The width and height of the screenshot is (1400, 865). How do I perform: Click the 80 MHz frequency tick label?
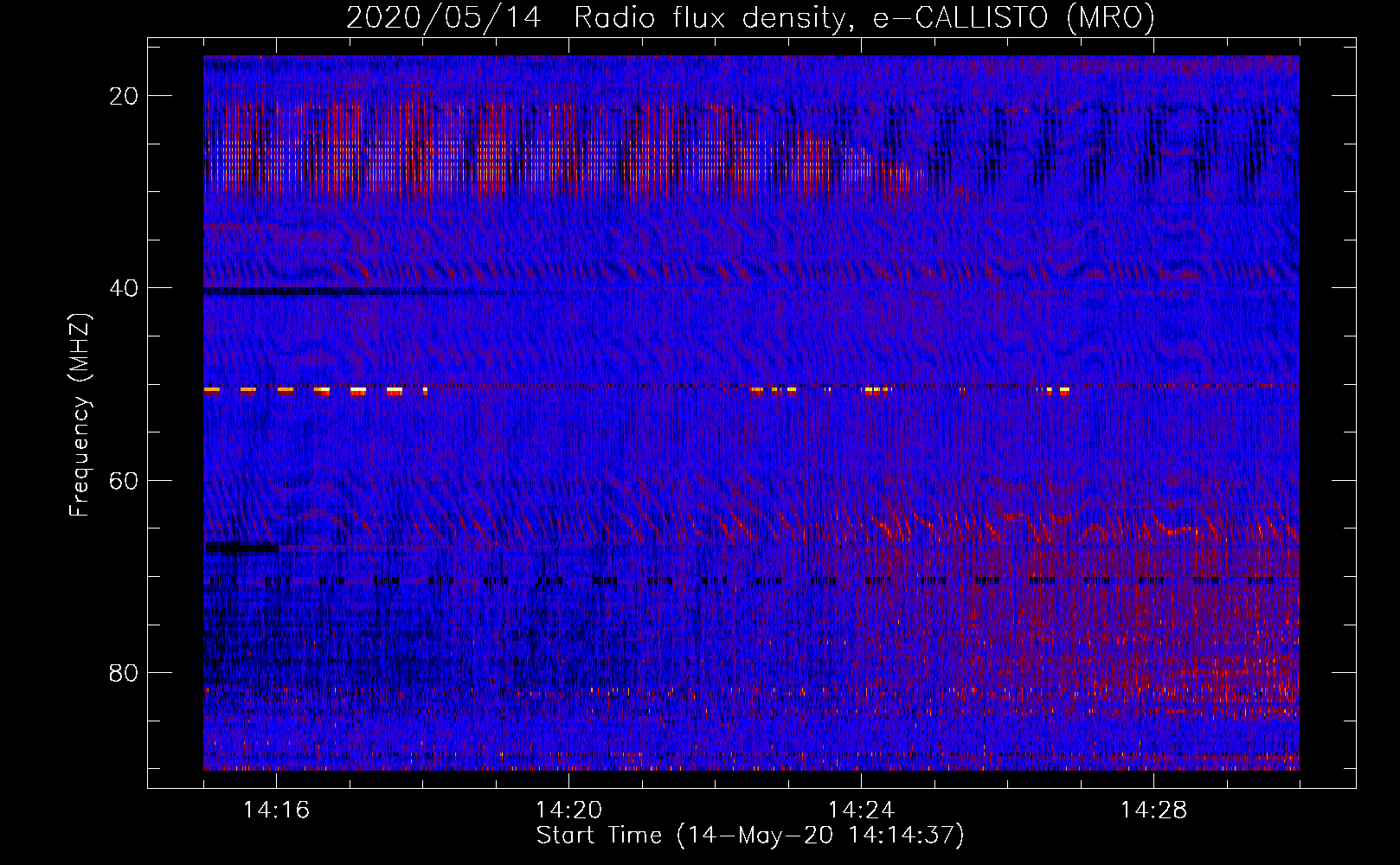point(124,672)
